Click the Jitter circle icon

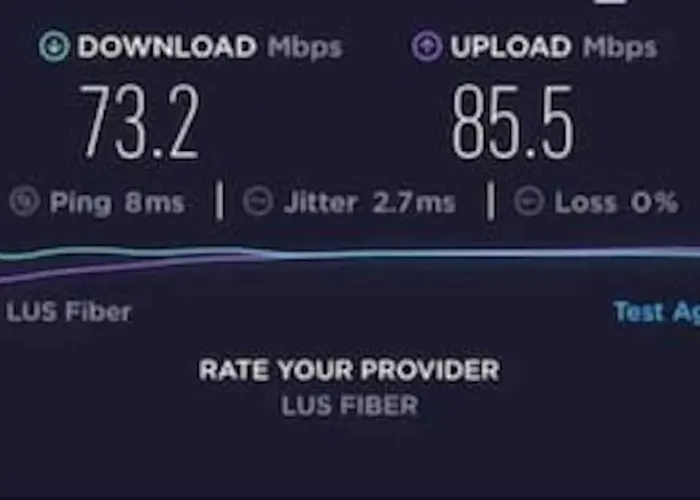pos(258,201)
